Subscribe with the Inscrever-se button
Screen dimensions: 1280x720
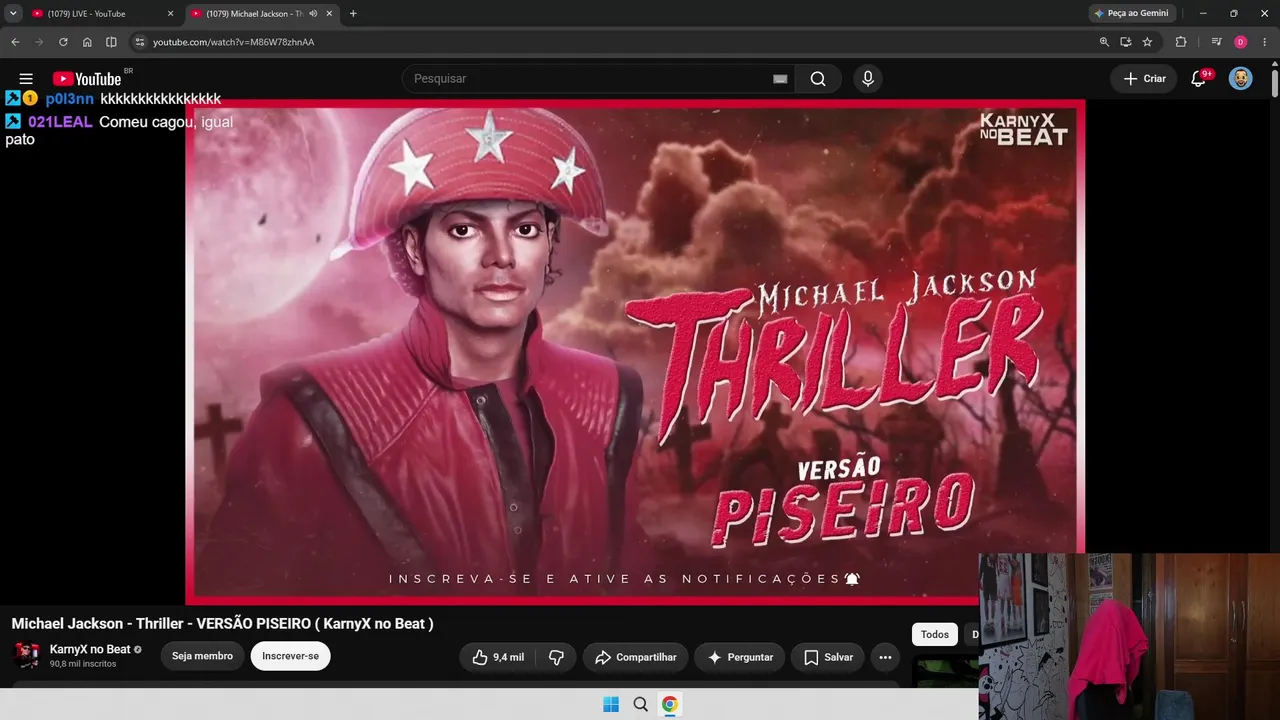[290, 656]
